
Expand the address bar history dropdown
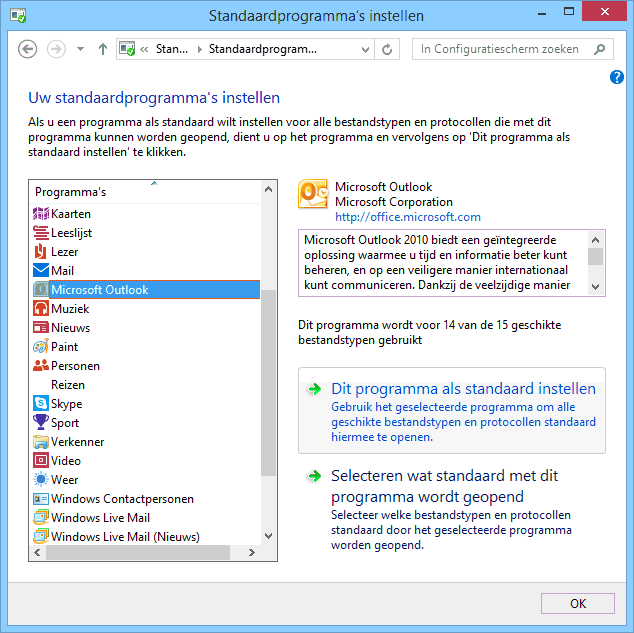tap(366, 49)
